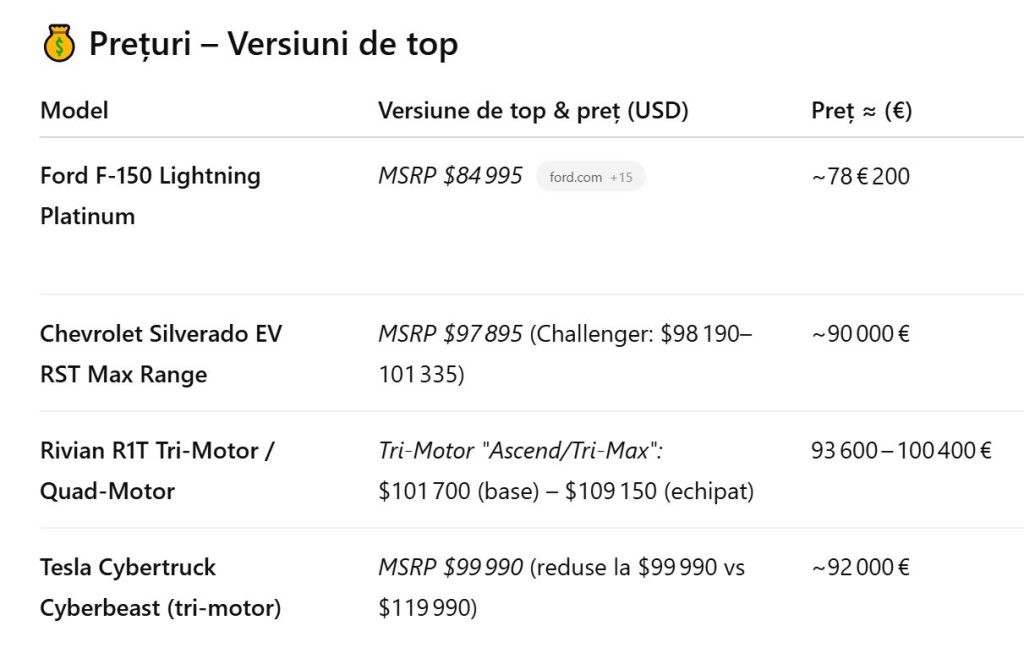Click the 'Prețuri – Versiuni de top' heading
The width and height of the screenshot is (1024, 648).
coord(273,44)
